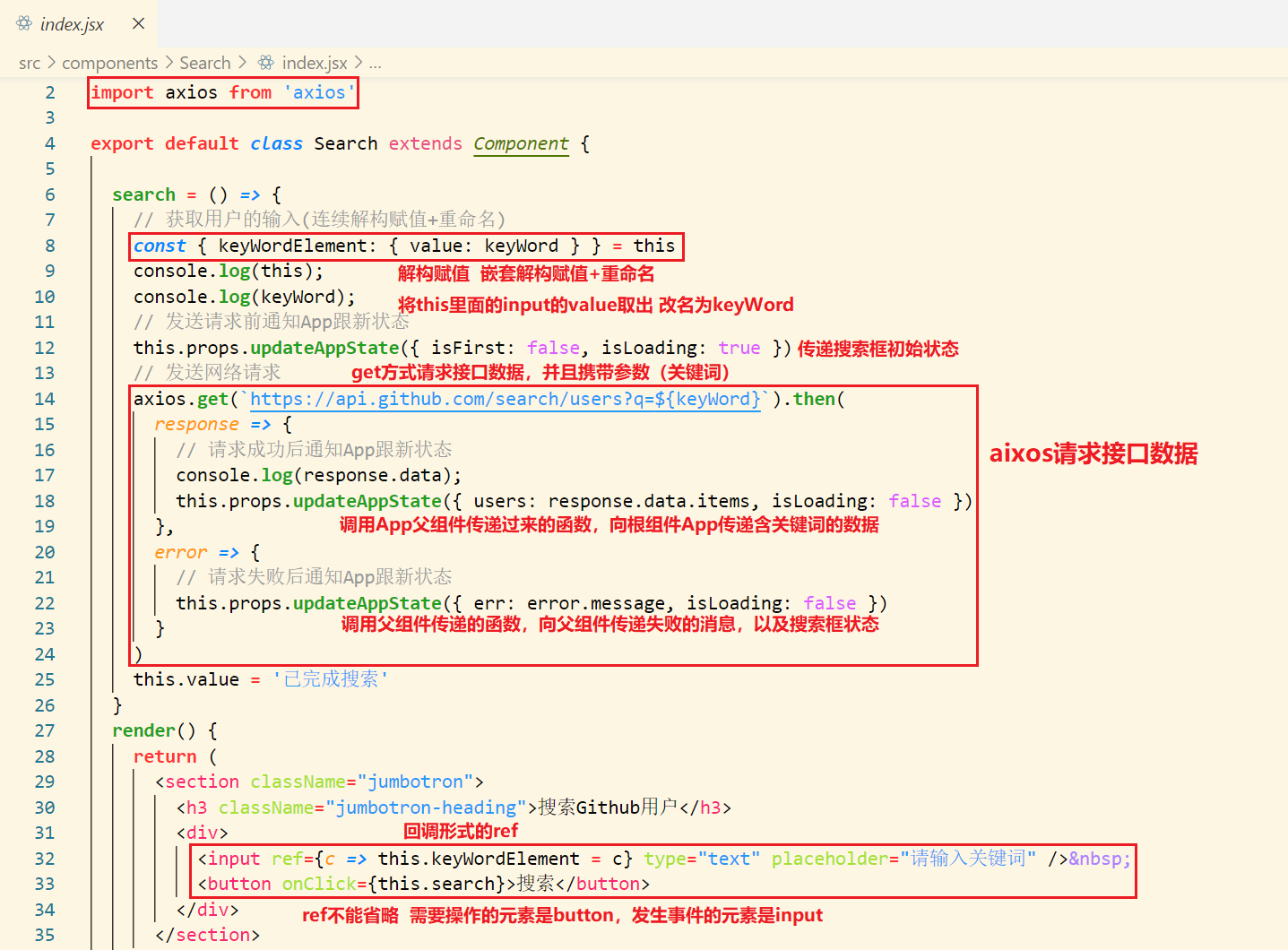Click the chevron between src and components
Image resolution: width=1288 pixels, height=950 pixels.
51,63
